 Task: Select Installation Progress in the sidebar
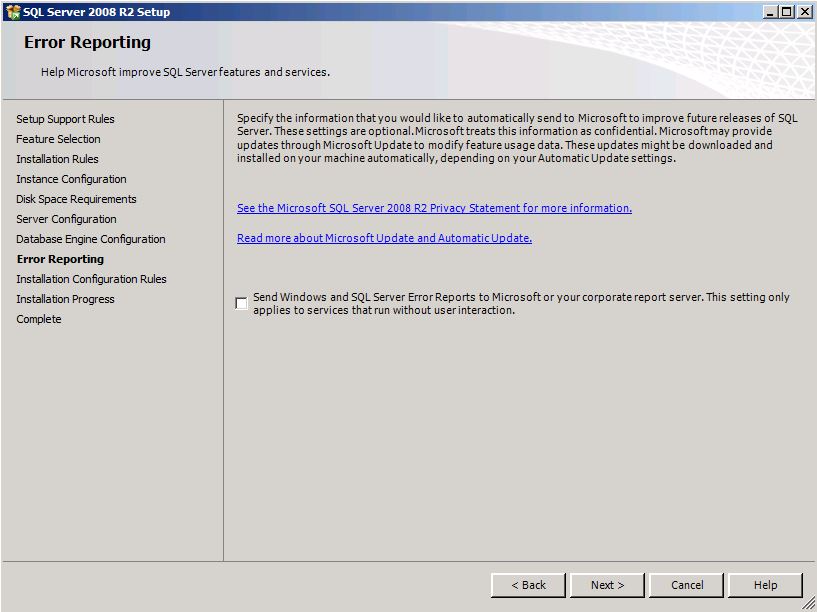[x=64, y=298]
